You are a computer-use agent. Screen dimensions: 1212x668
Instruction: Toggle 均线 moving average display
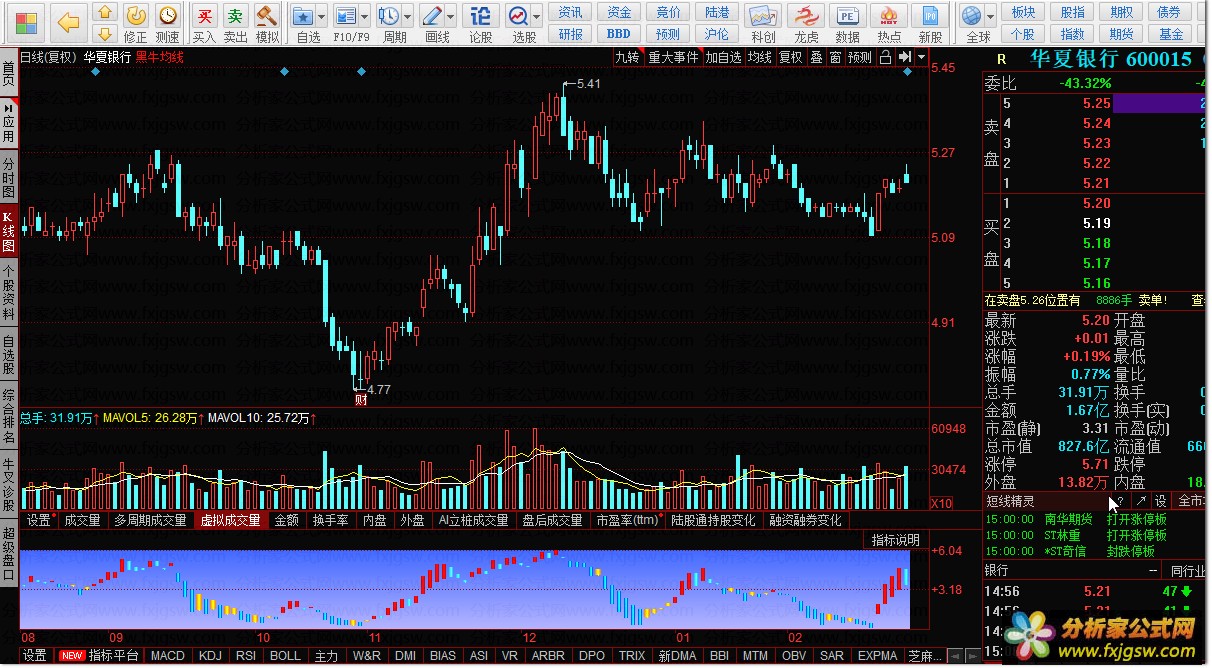point(760,57)
